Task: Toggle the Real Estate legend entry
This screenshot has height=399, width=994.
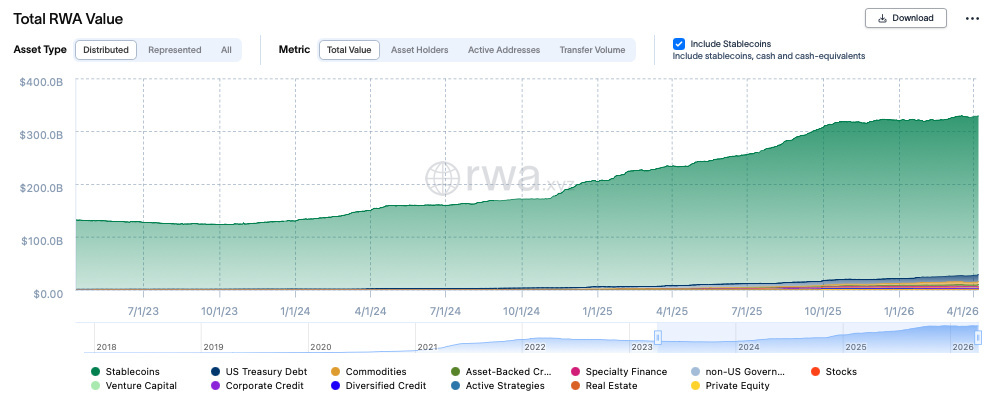Action: (x=604, y=386)
